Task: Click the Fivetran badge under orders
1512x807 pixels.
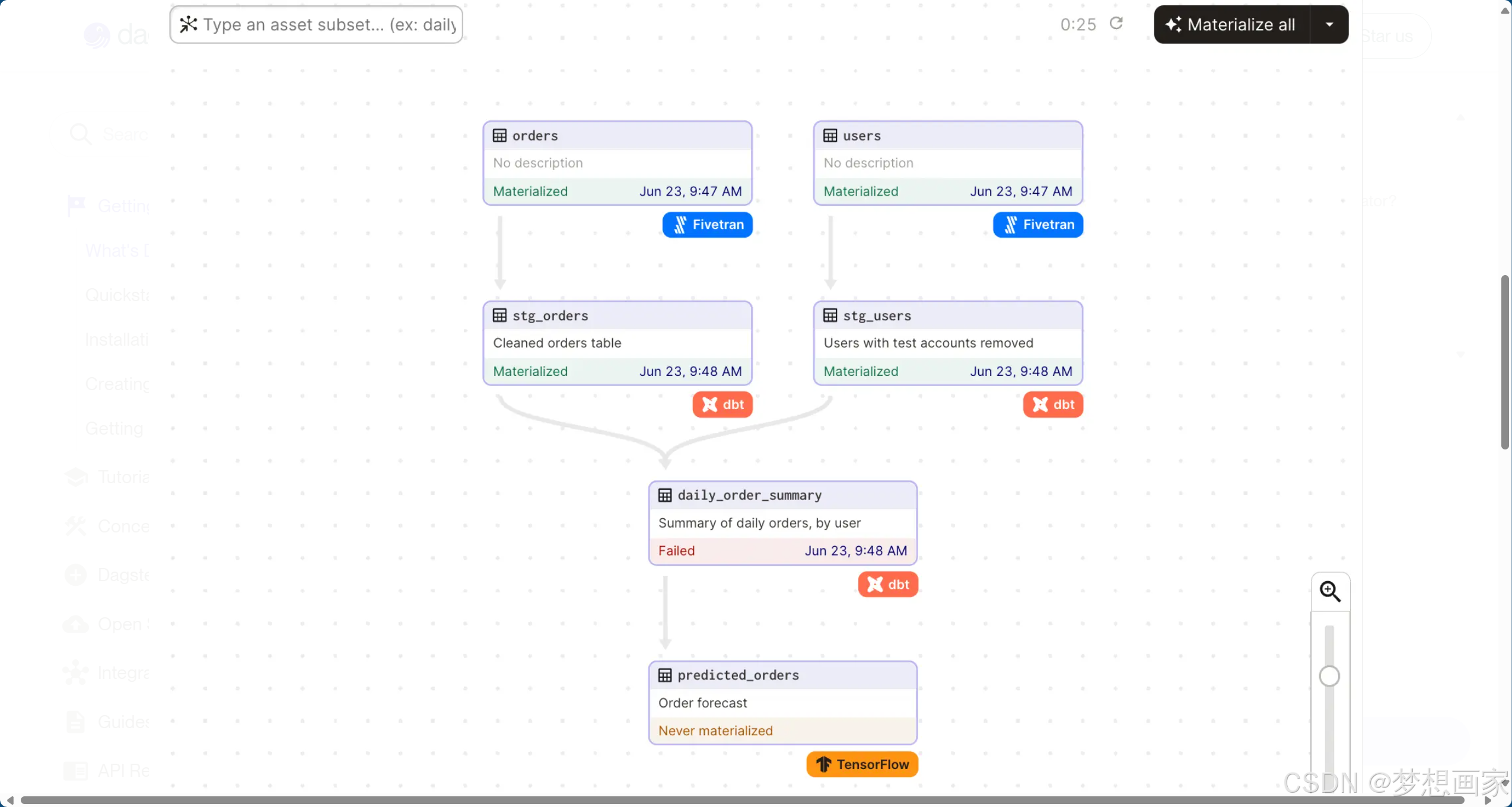Action: click(707, 225)
